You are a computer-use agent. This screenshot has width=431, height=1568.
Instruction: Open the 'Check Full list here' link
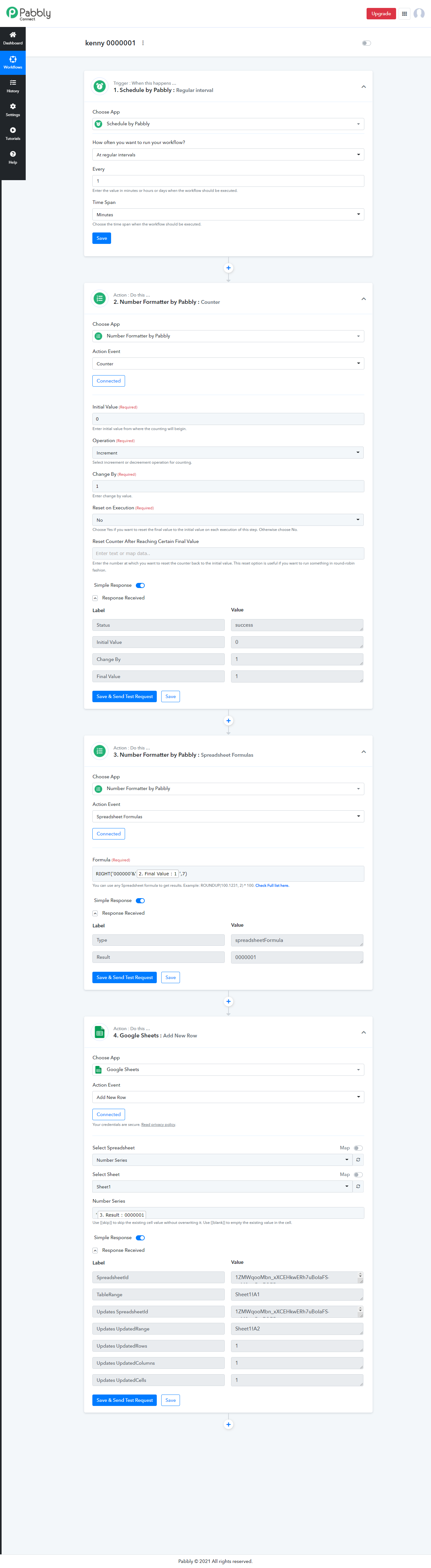[272, 886]
